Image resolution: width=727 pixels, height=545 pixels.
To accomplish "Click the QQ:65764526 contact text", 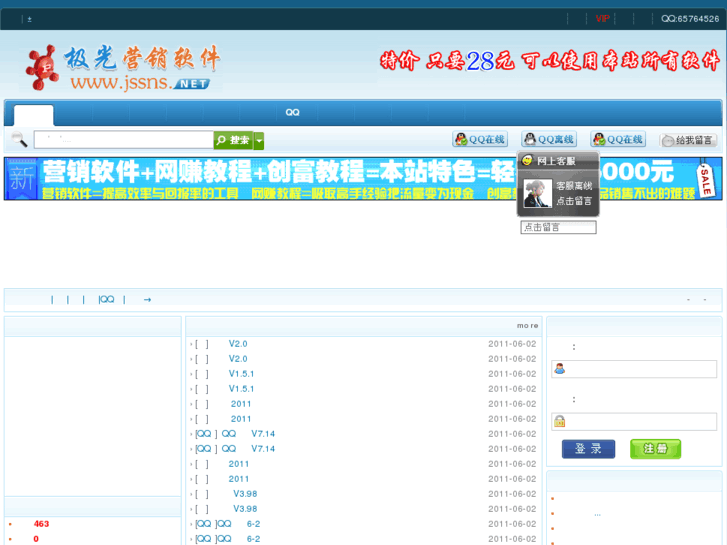I will click(690, 19).
